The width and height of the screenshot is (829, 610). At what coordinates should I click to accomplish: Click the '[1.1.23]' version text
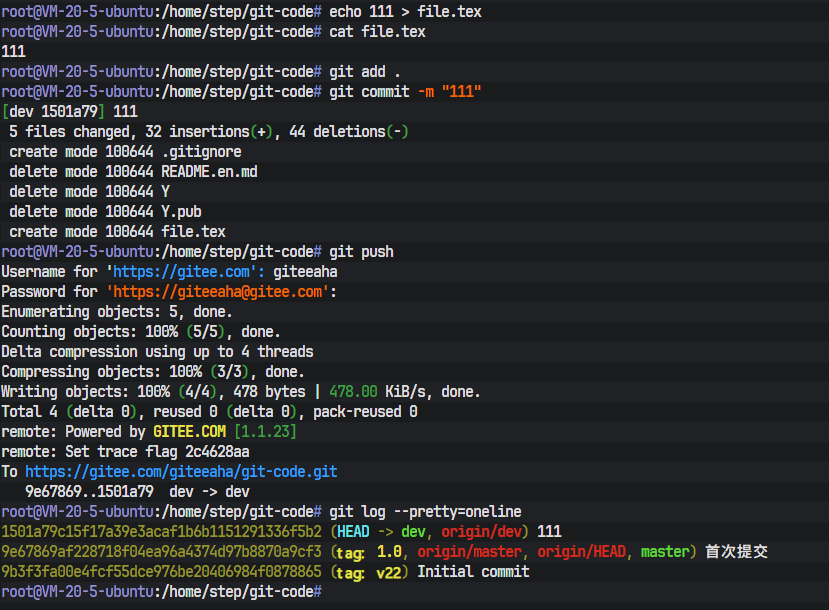pos(265,431)
